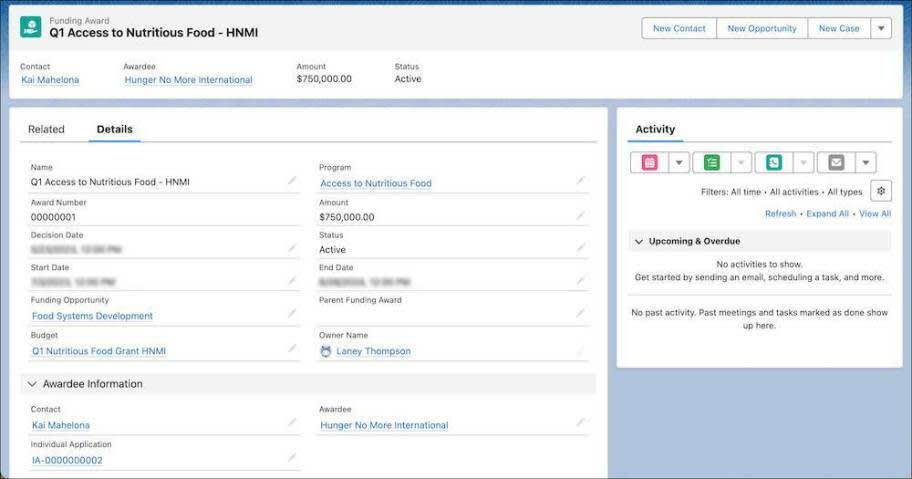912x479 pixels.
Task: Click the Laney Thompson owner avatar icon
Action: (x=326, y=351)
